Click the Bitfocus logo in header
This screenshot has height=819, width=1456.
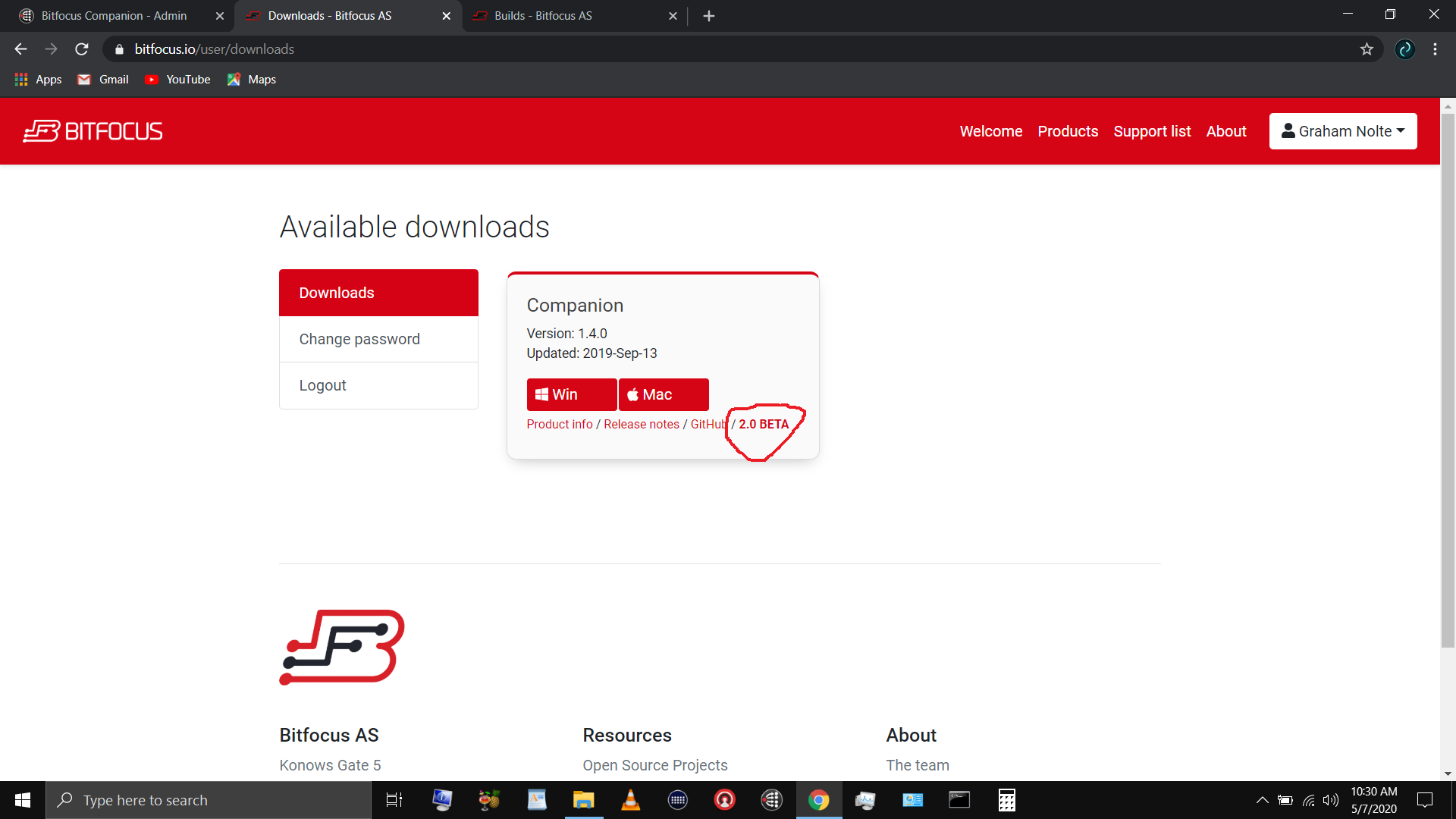93,131
